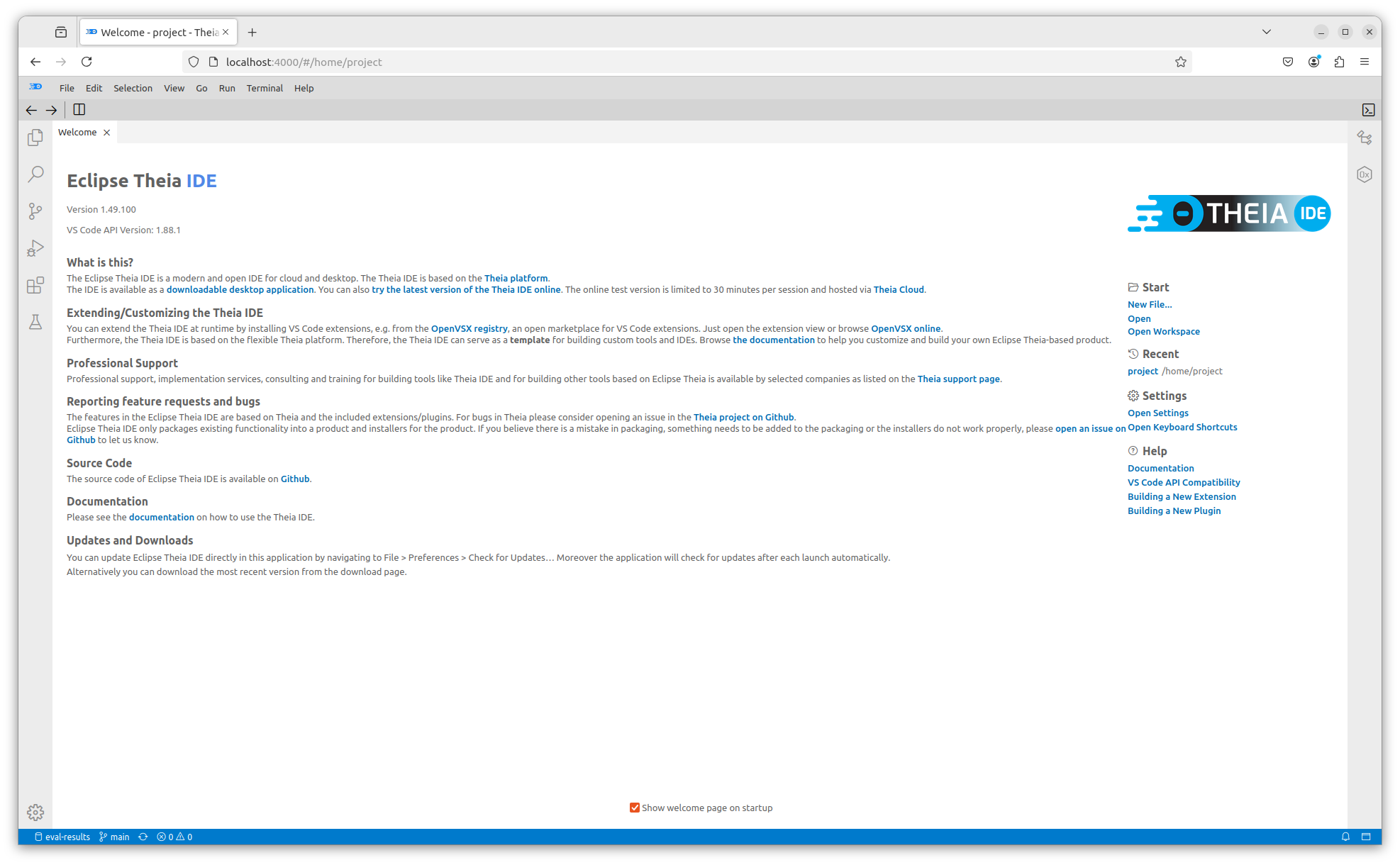Click the eval-results status bar item
1400x865 pixels.
pyautogui.click(x=62, y=837)
